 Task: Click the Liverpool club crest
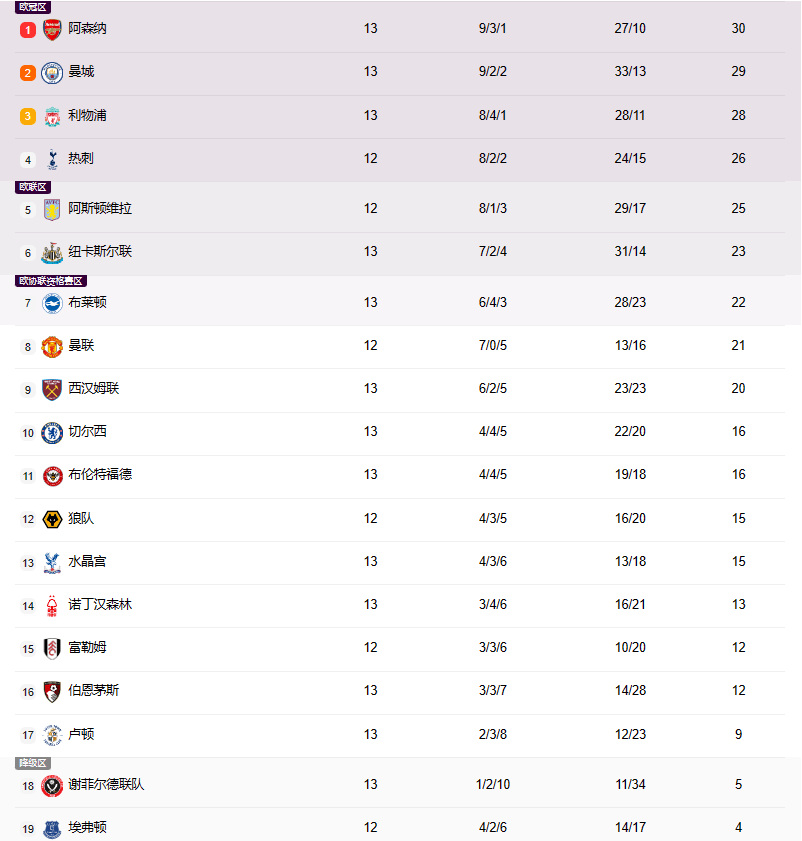[x=52, y=116]
